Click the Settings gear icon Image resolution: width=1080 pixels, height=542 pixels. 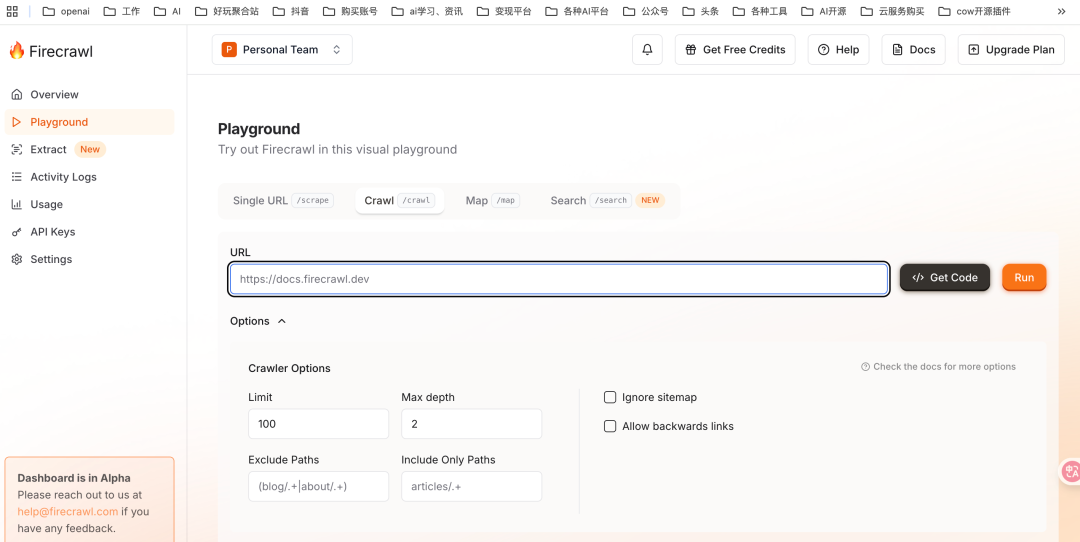17,260
